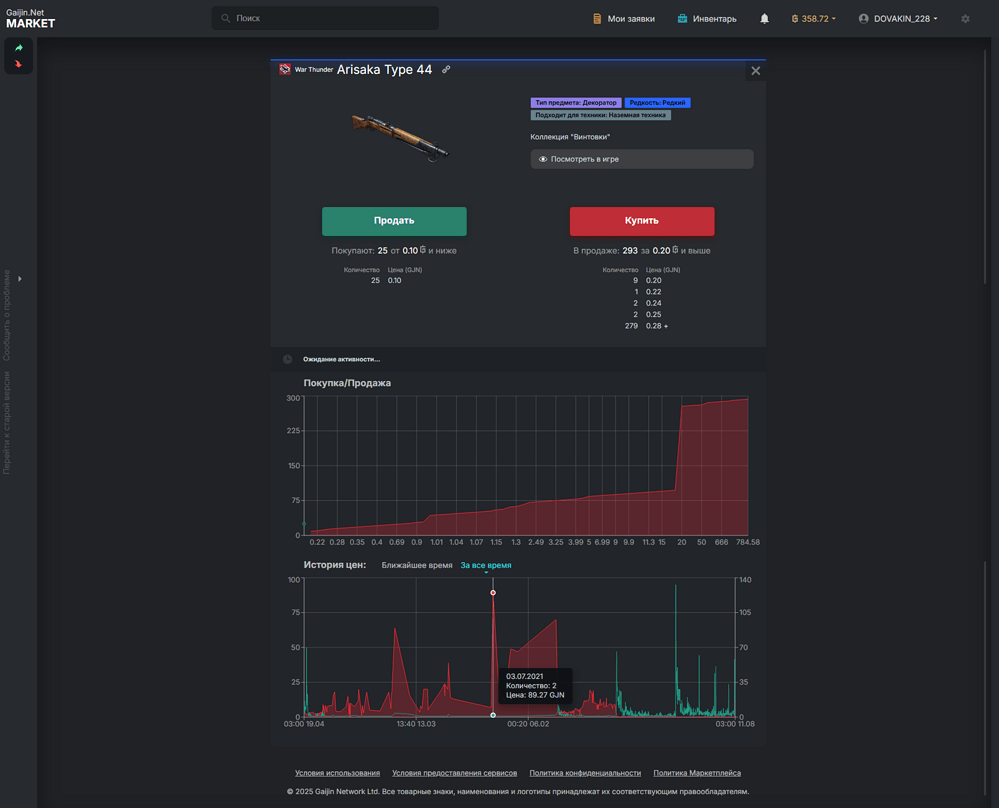This screenshot has width=999, height=808.
Task: Copy item link icon beside Arisaka Type 44
Action: click(x=446, y=70)
